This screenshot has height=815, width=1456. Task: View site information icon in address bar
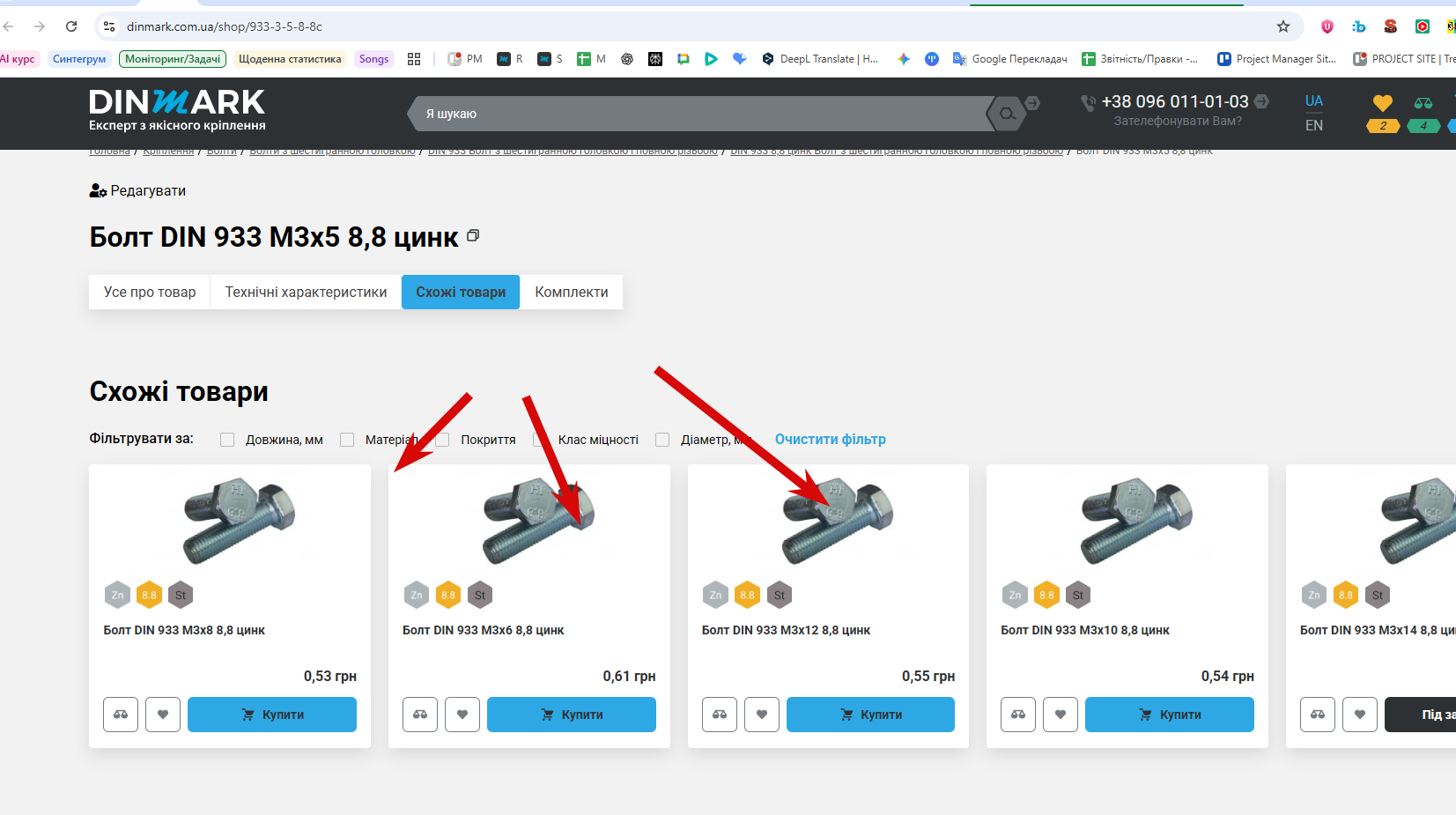(109, 26)
